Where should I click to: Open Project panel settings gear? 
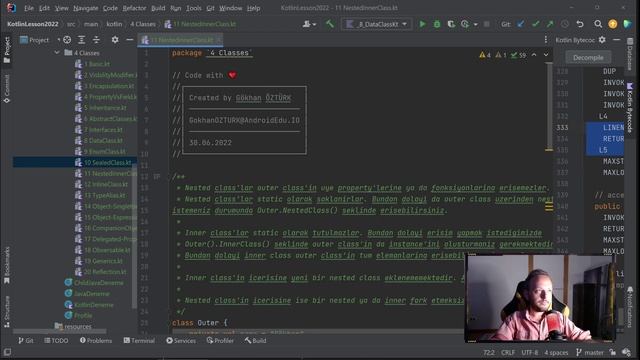point(115,40)
